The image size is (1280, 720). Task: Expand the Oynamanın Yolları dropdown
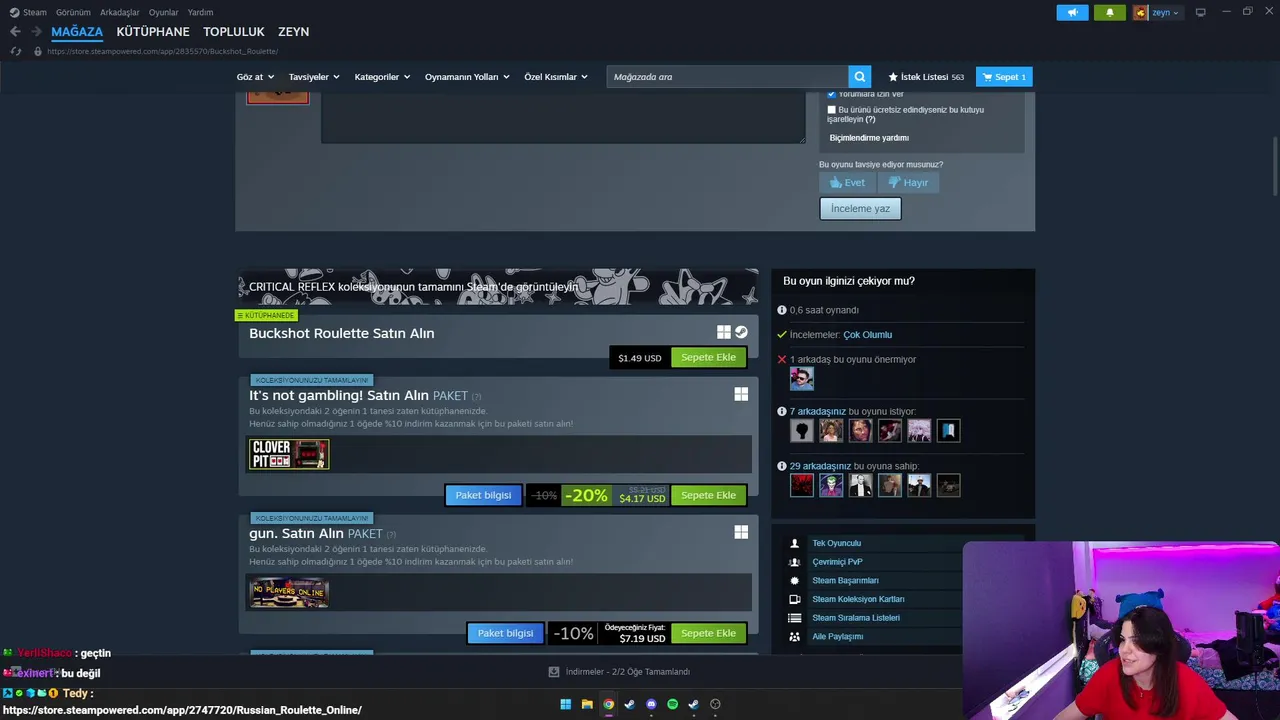click(467, 77)
